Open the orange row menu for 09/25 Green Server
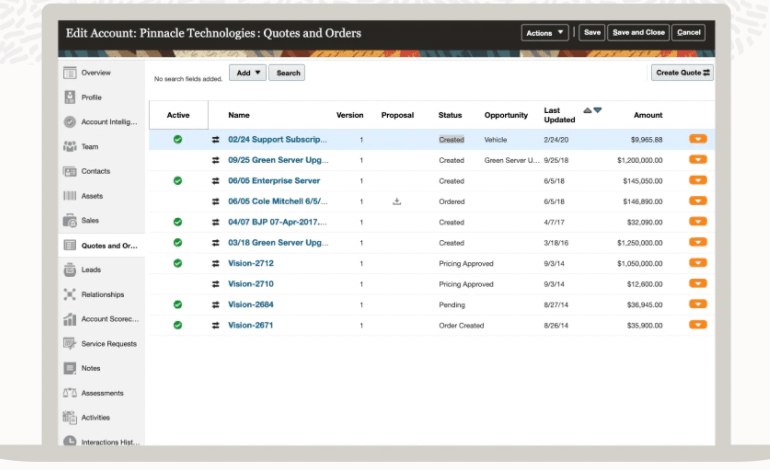Screen dimensions: 770x470 (x=698, y=160)
